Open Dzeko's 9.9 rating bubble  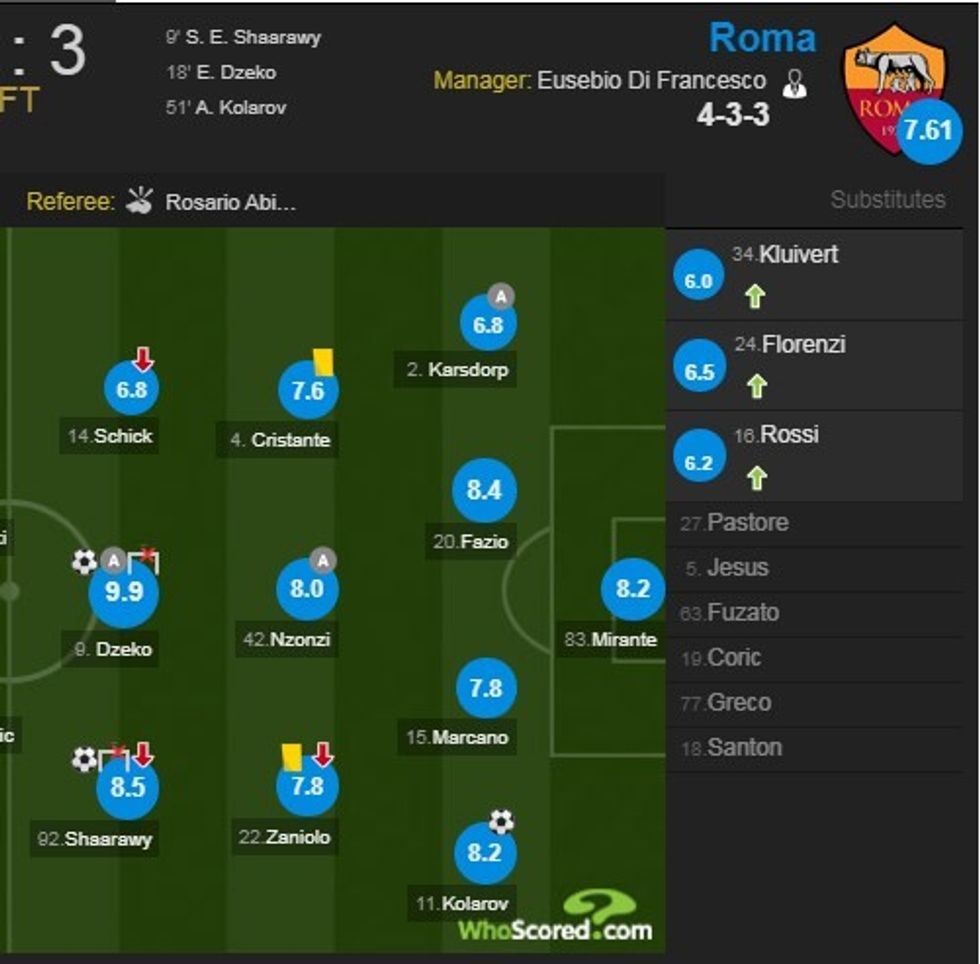pos(124,592)
